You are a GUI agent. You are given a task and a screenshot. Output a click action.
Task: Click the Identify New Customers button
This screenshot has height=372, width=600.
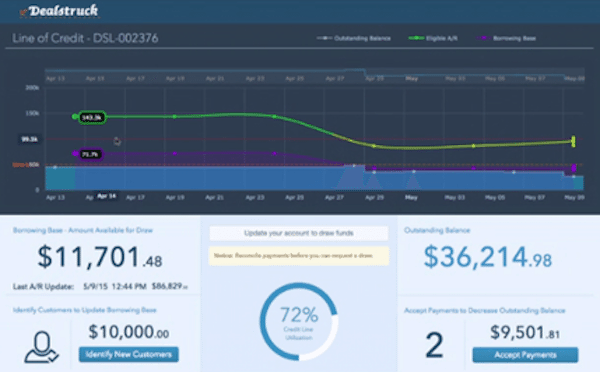pos(129,354)
